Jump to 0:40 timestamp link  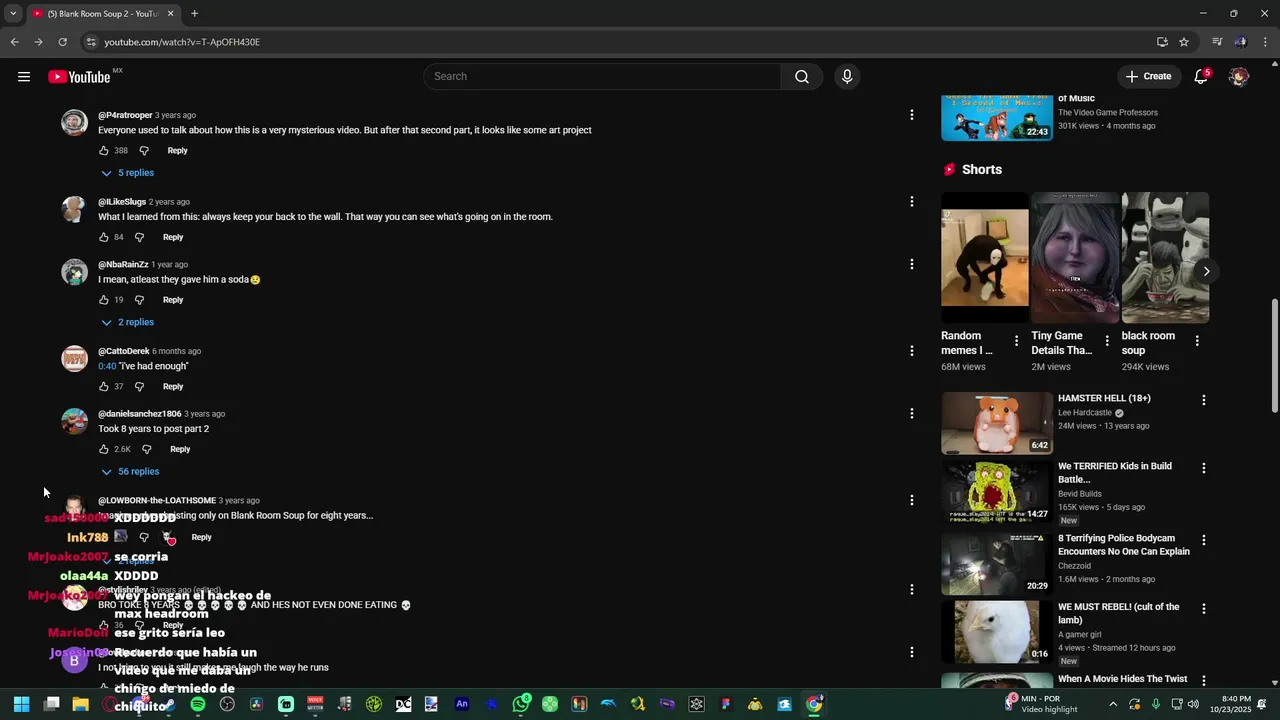[x=107, y=366]
